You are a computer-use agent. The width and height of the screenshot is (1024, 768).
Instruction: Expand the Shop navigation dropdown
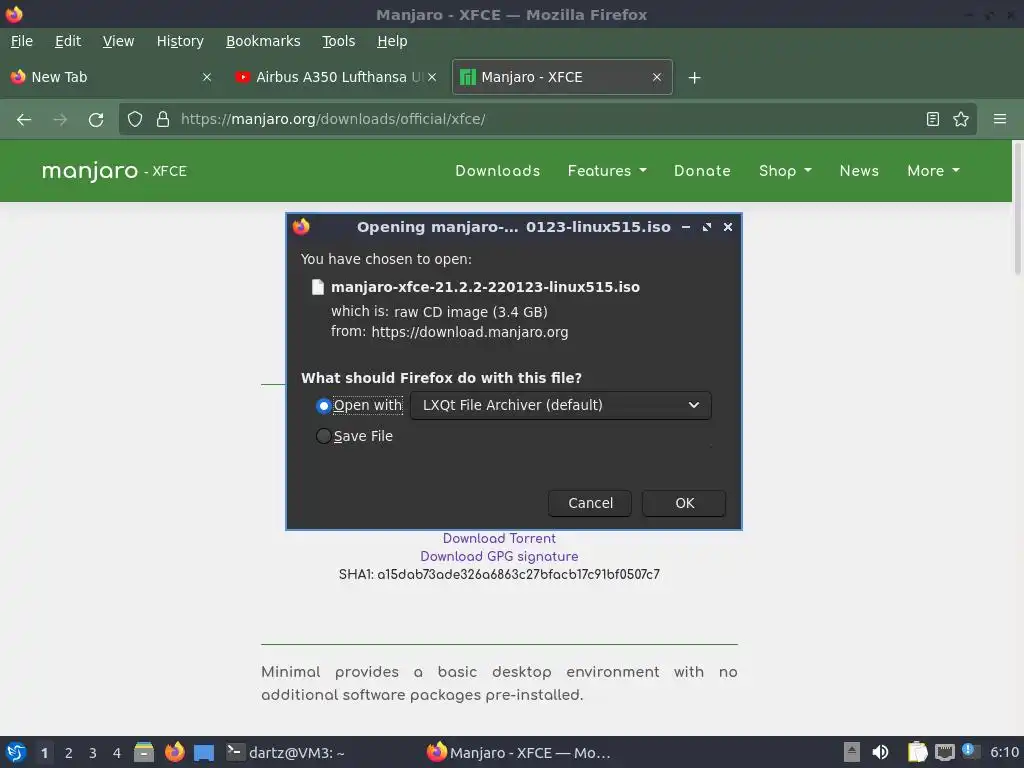785,171
